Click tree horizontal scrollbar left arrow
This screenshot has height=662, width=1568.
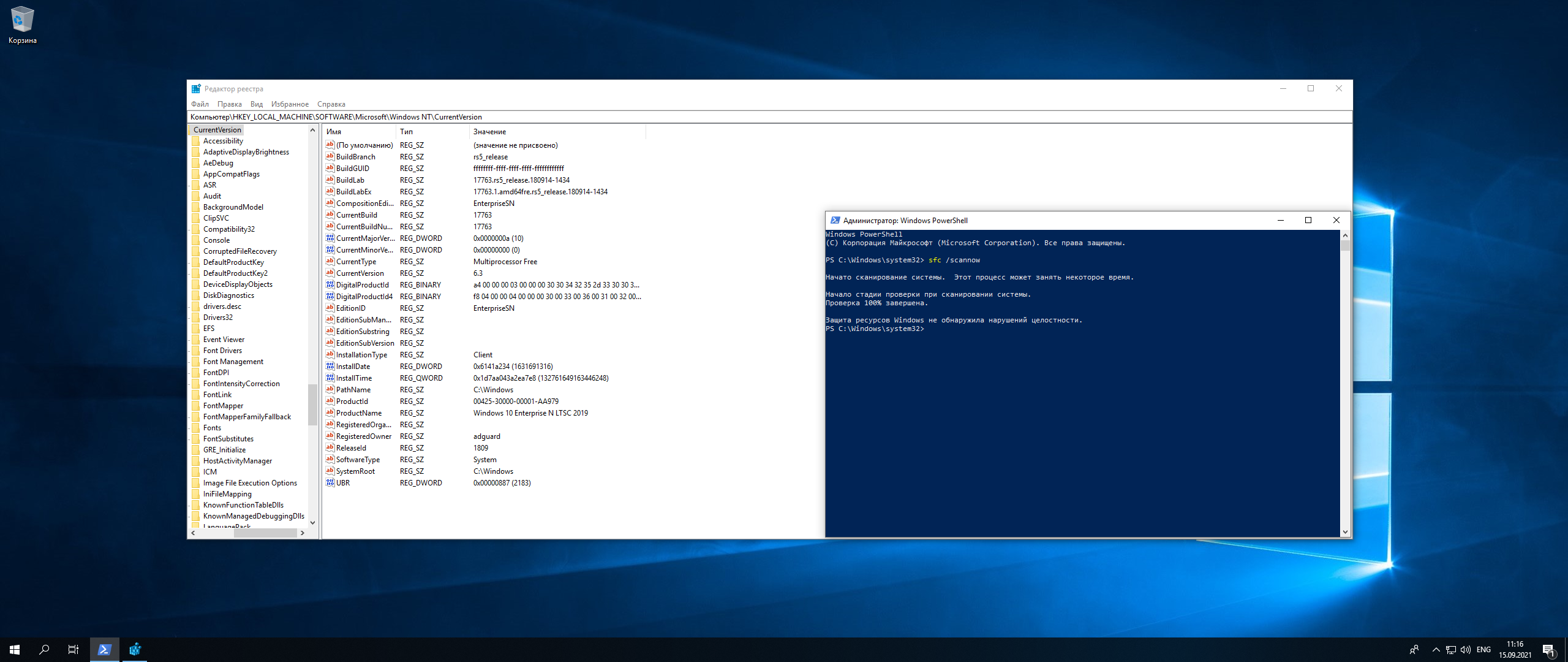pos(194,533)
